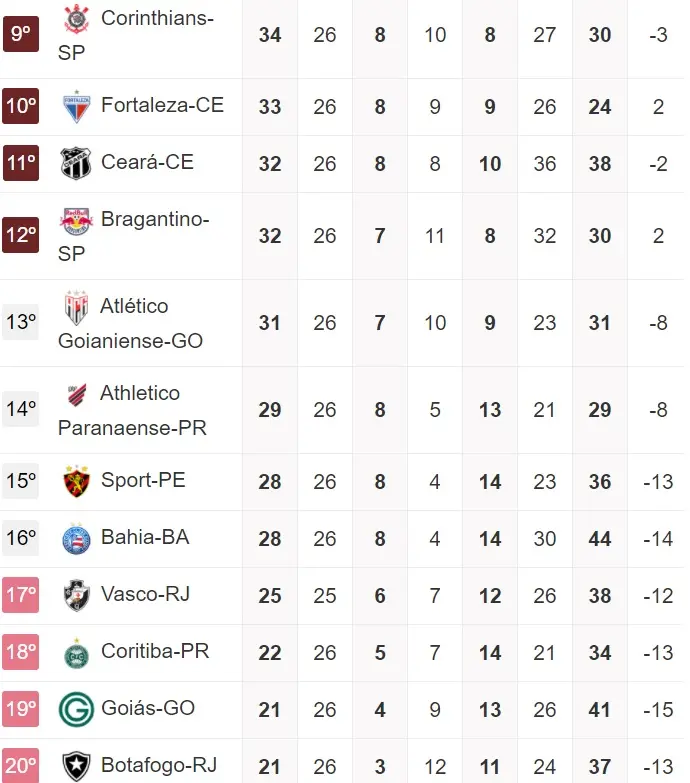Select the Vasco-RJ team name
The height and width of the screenshot is (783, 690).
click(145, 594)
